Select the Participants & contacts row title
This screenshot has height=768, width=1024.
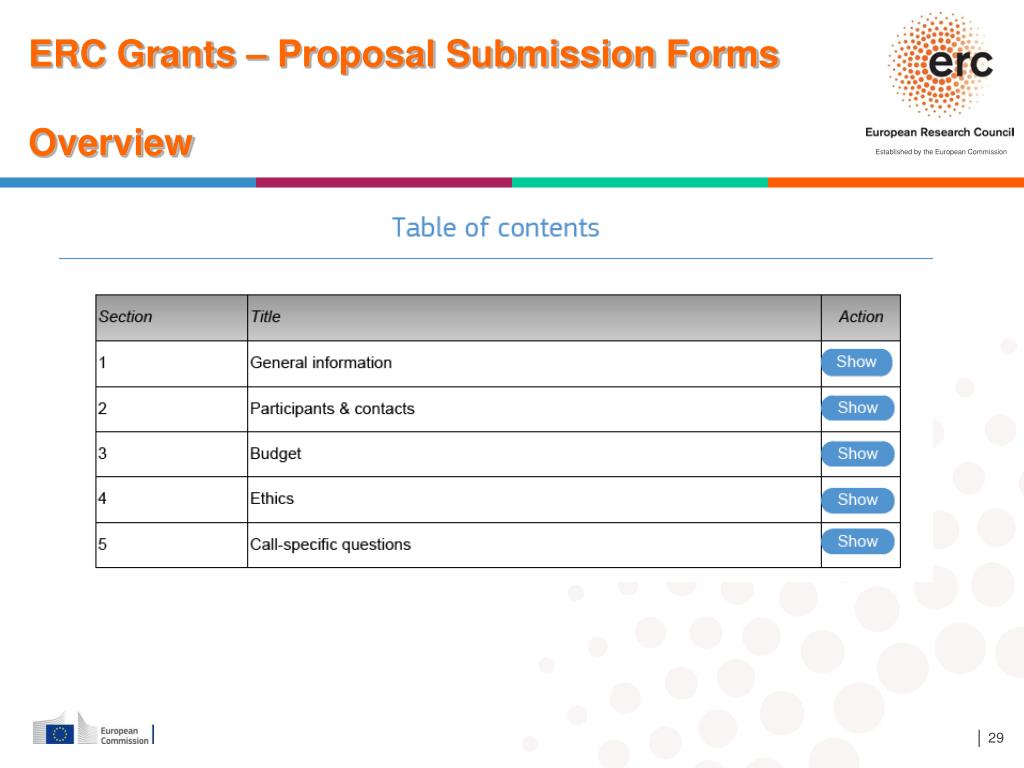click(332, 408)
